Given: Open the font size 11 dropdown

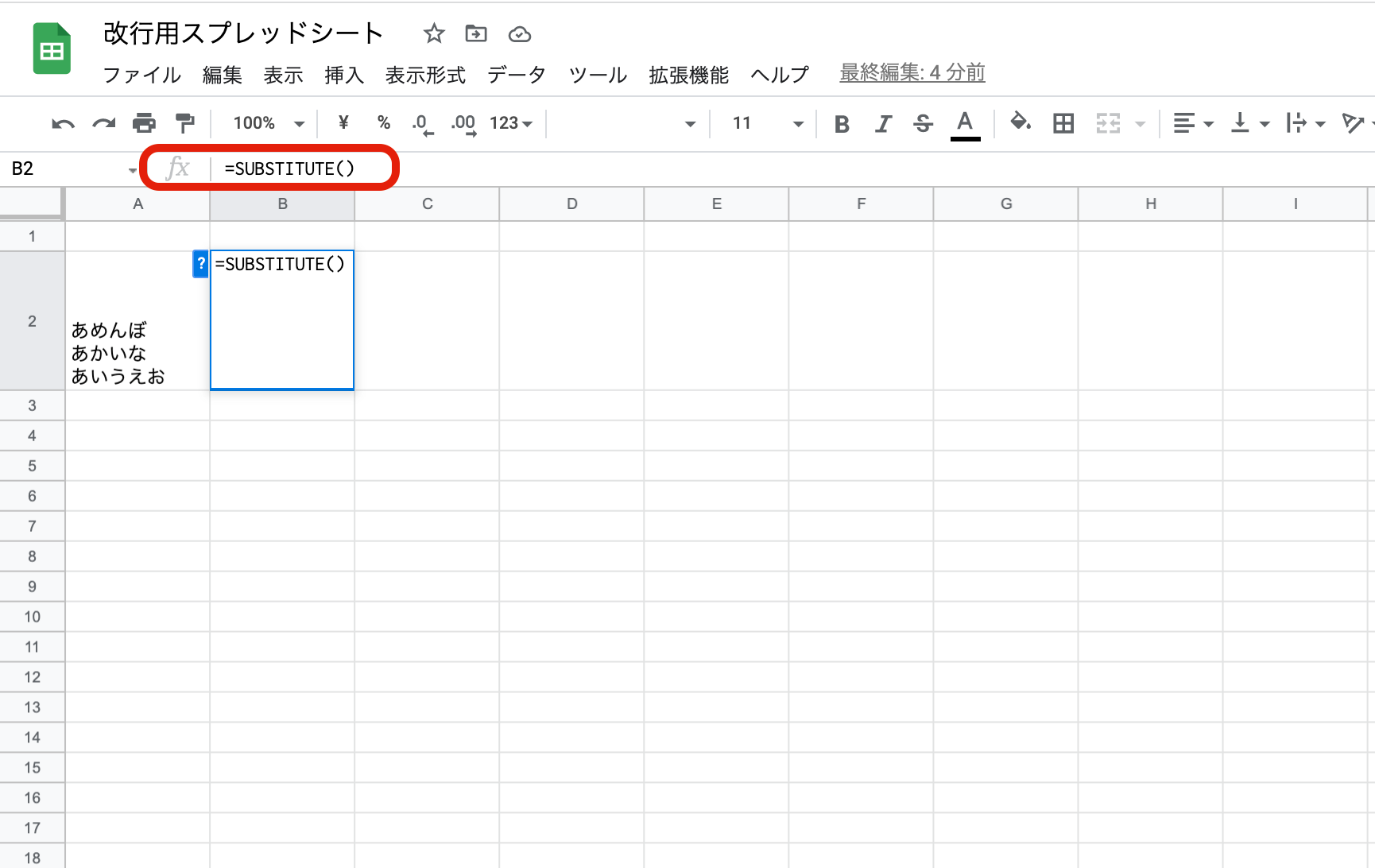Looking at the screenshot, I should tap(768, 123).
